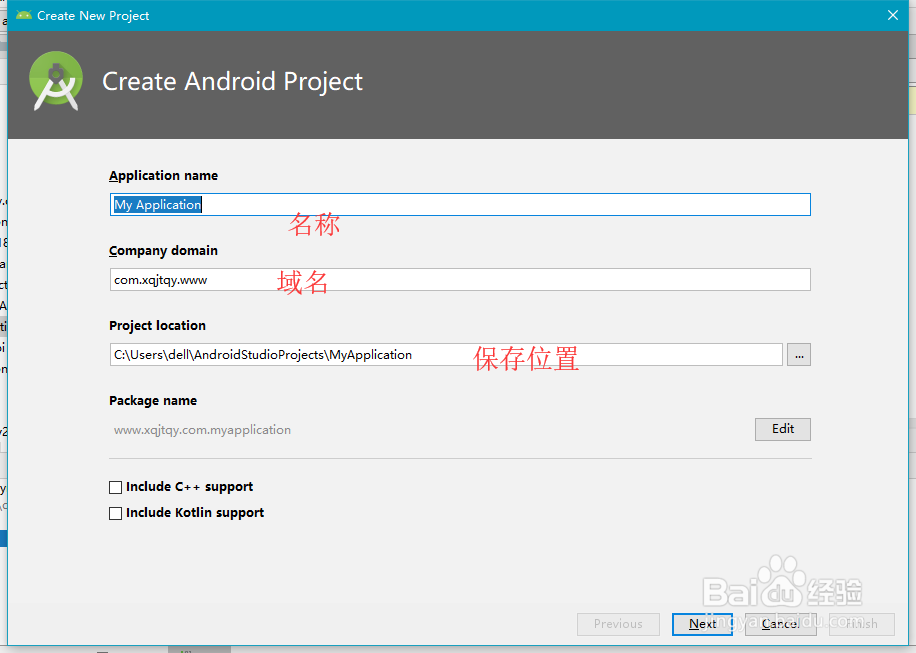Select the Application name input field
Viewport: 916px width, 653px height.
pos(400,204)
